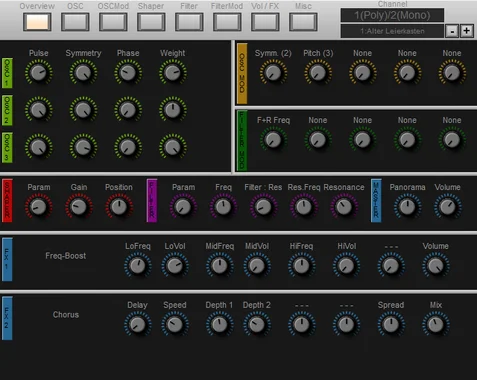Image resolution: width=477 pixels, height=380 pixels.
Task: Click the Symm. (2) OSC MOD knob
Action: [273, 73]
